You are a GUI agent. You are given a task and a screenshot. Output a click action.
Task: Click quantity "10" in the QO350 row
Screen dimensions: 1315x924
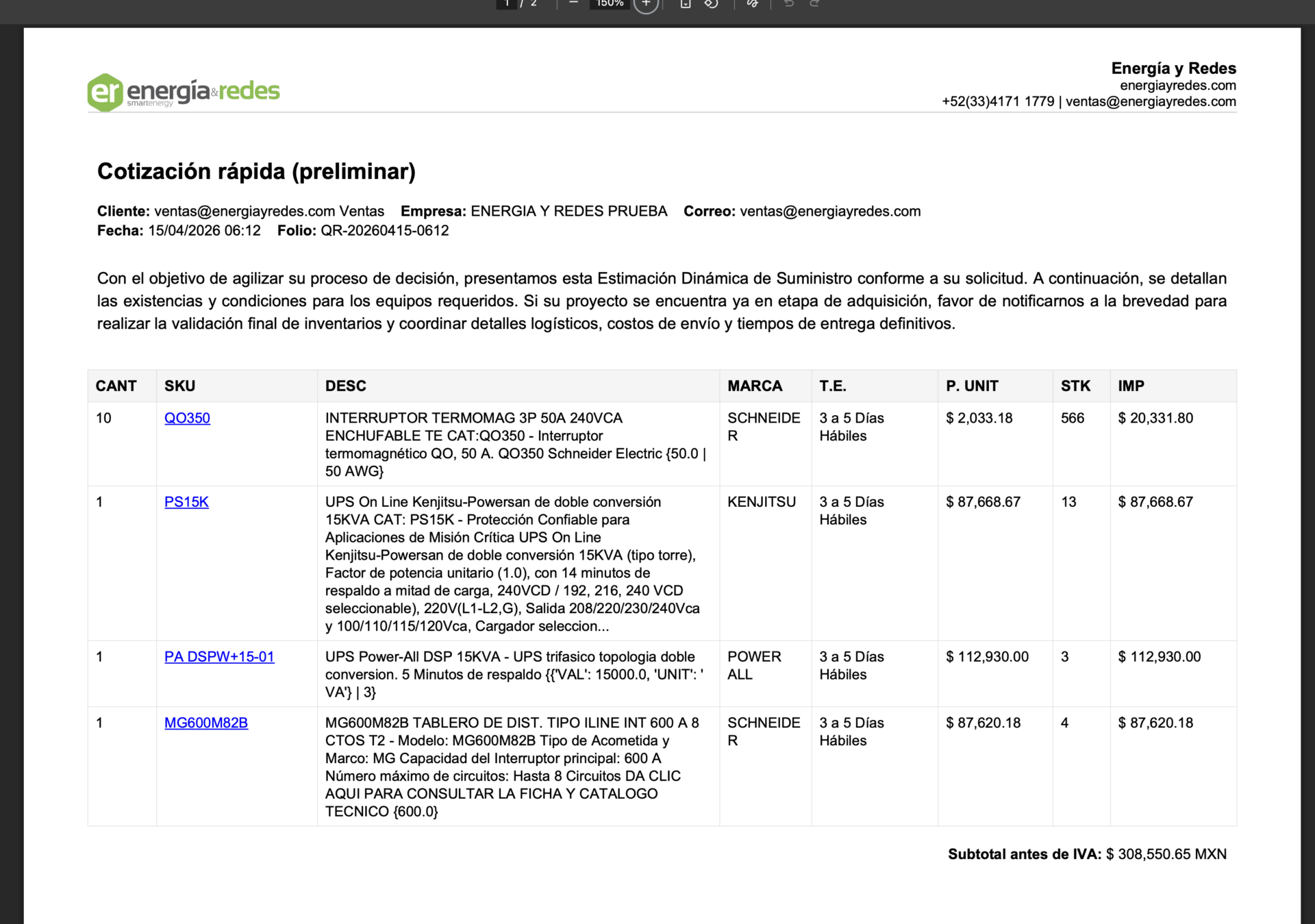[x=103, y=419]
